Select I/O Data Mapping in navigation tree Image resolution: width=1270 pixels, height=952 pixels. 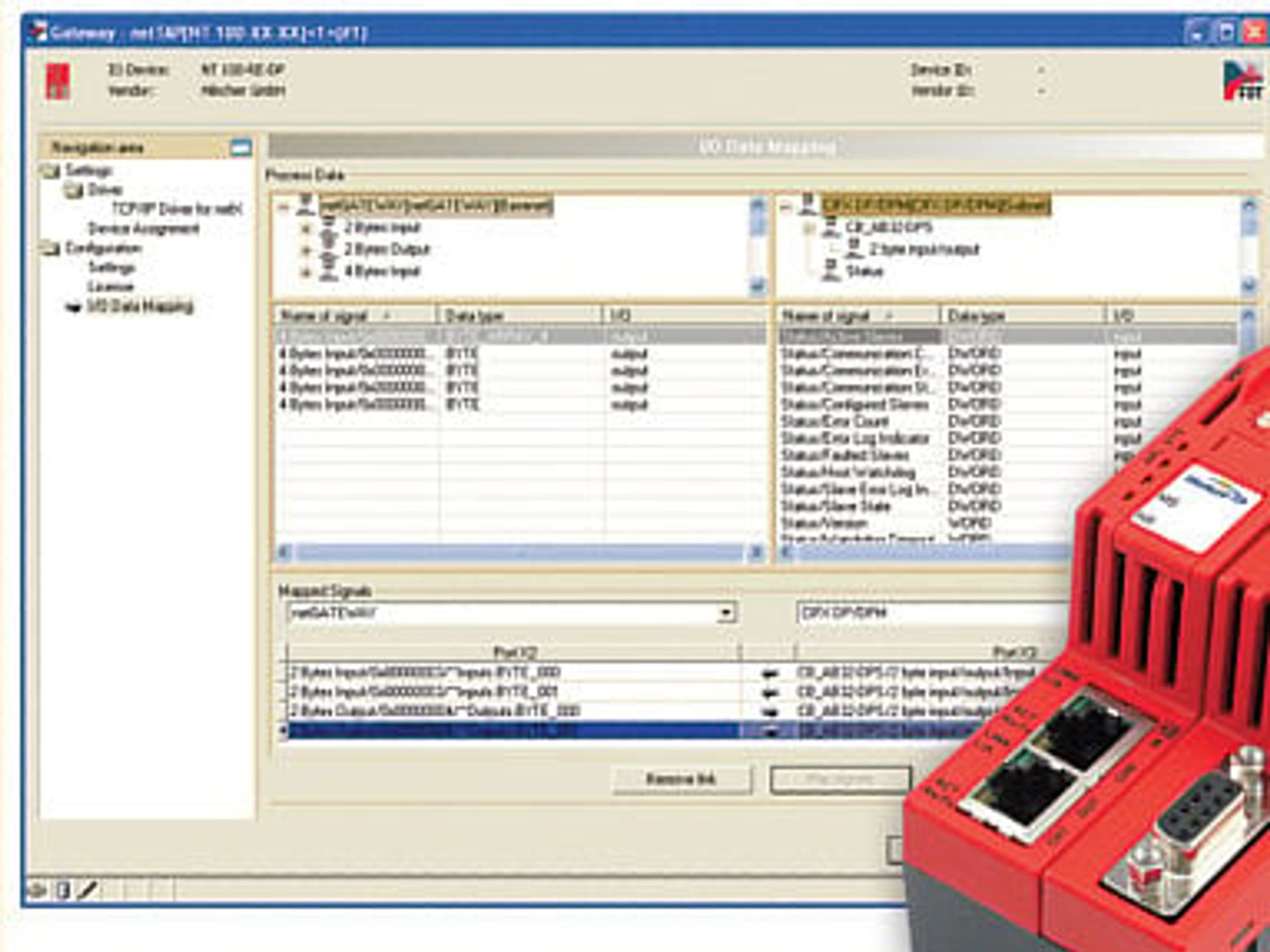(140, 306)
